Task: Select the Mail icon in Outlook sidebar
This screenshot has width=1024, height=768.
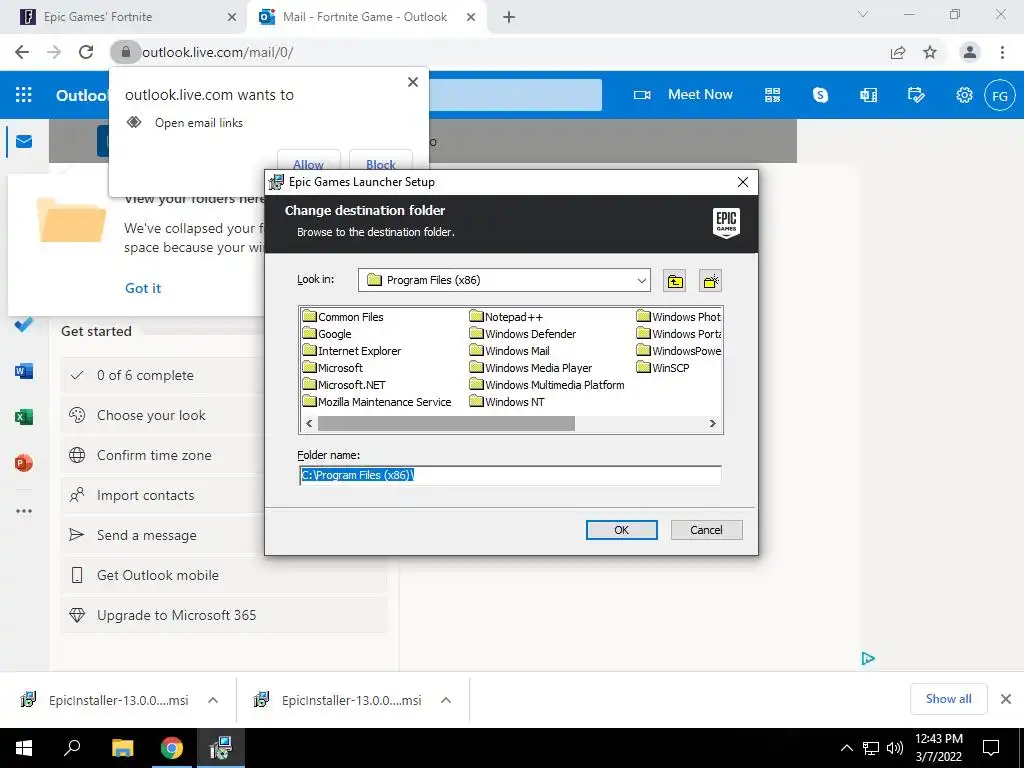Action: (24, 141)
